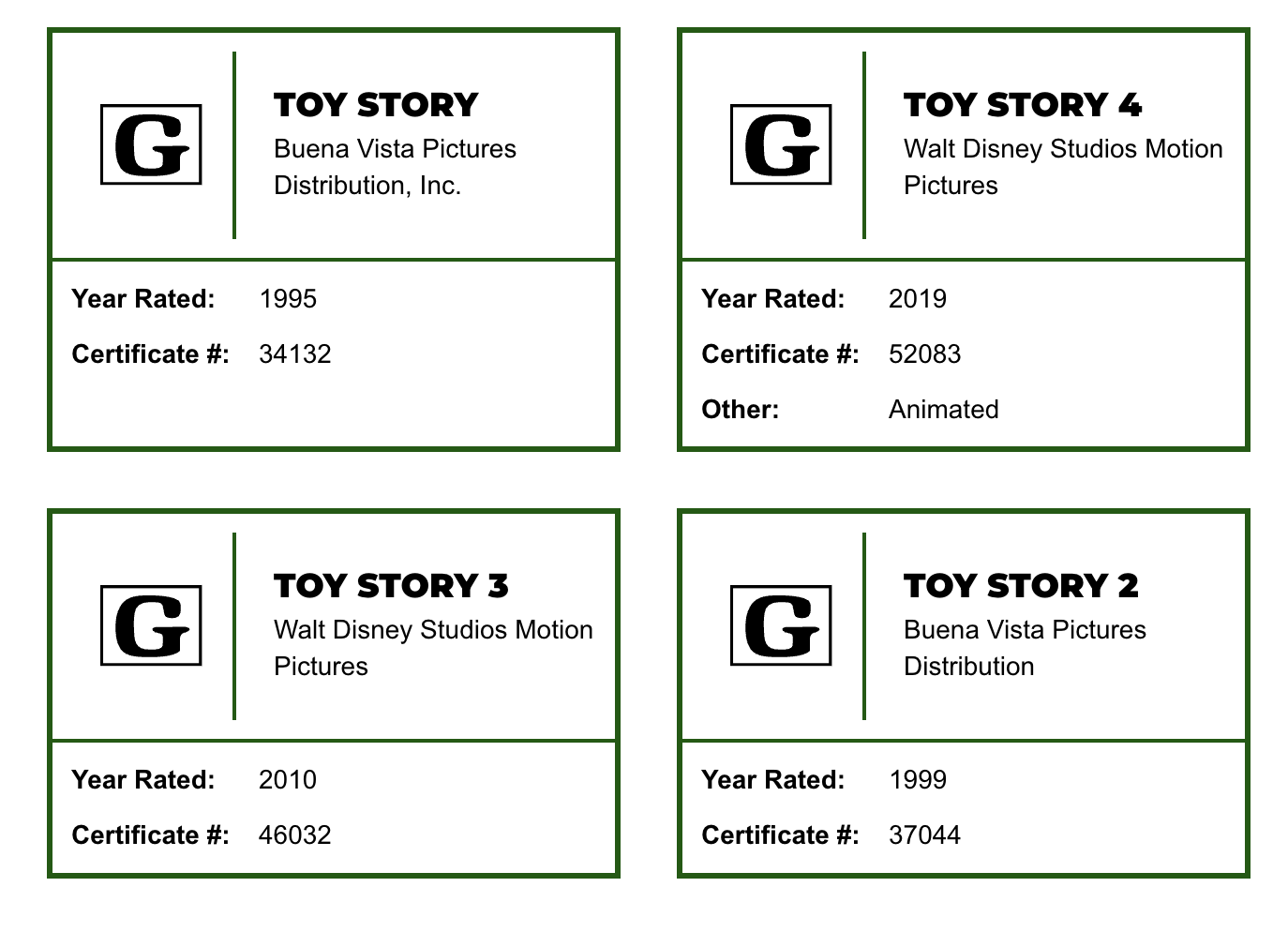Click certificate number 52083
The width and height of the screenshot is (1288, 932).
(x=925, y=354)
